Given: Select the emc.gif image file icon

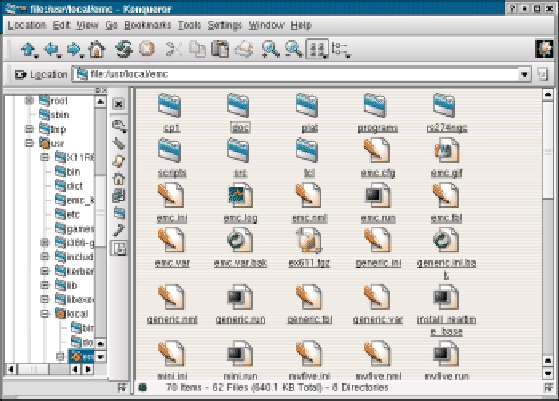Looking at the screenshot, I should (446, 151).
